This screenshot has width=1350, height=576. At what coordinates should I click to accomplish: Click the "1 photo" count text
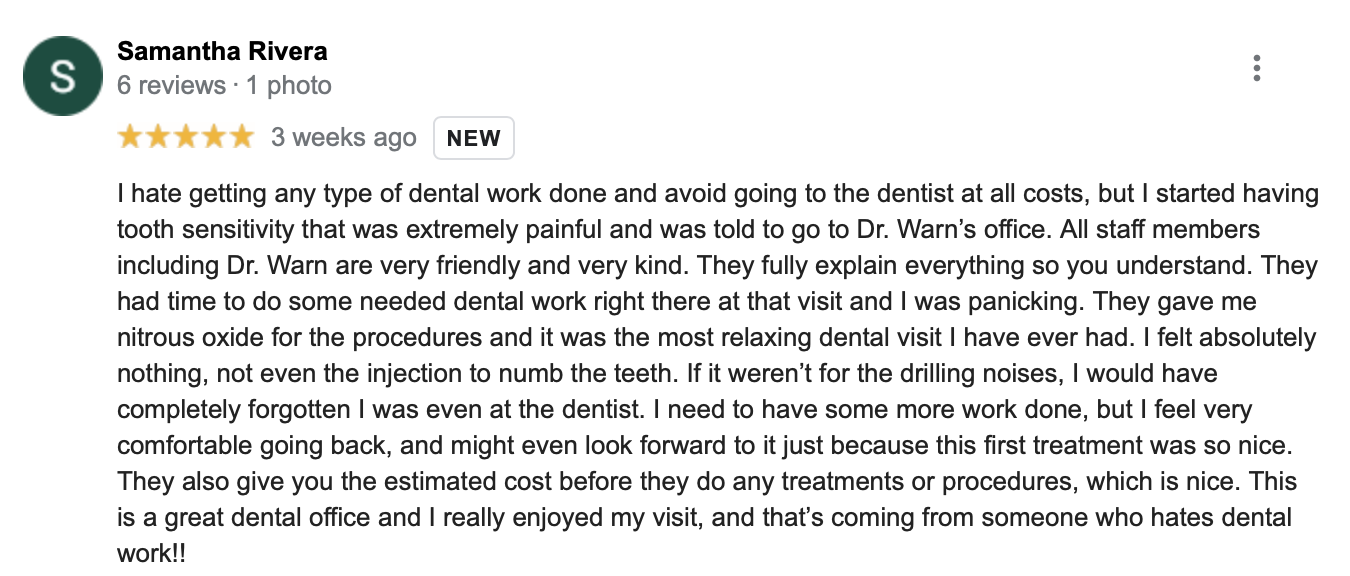[289, 86]
